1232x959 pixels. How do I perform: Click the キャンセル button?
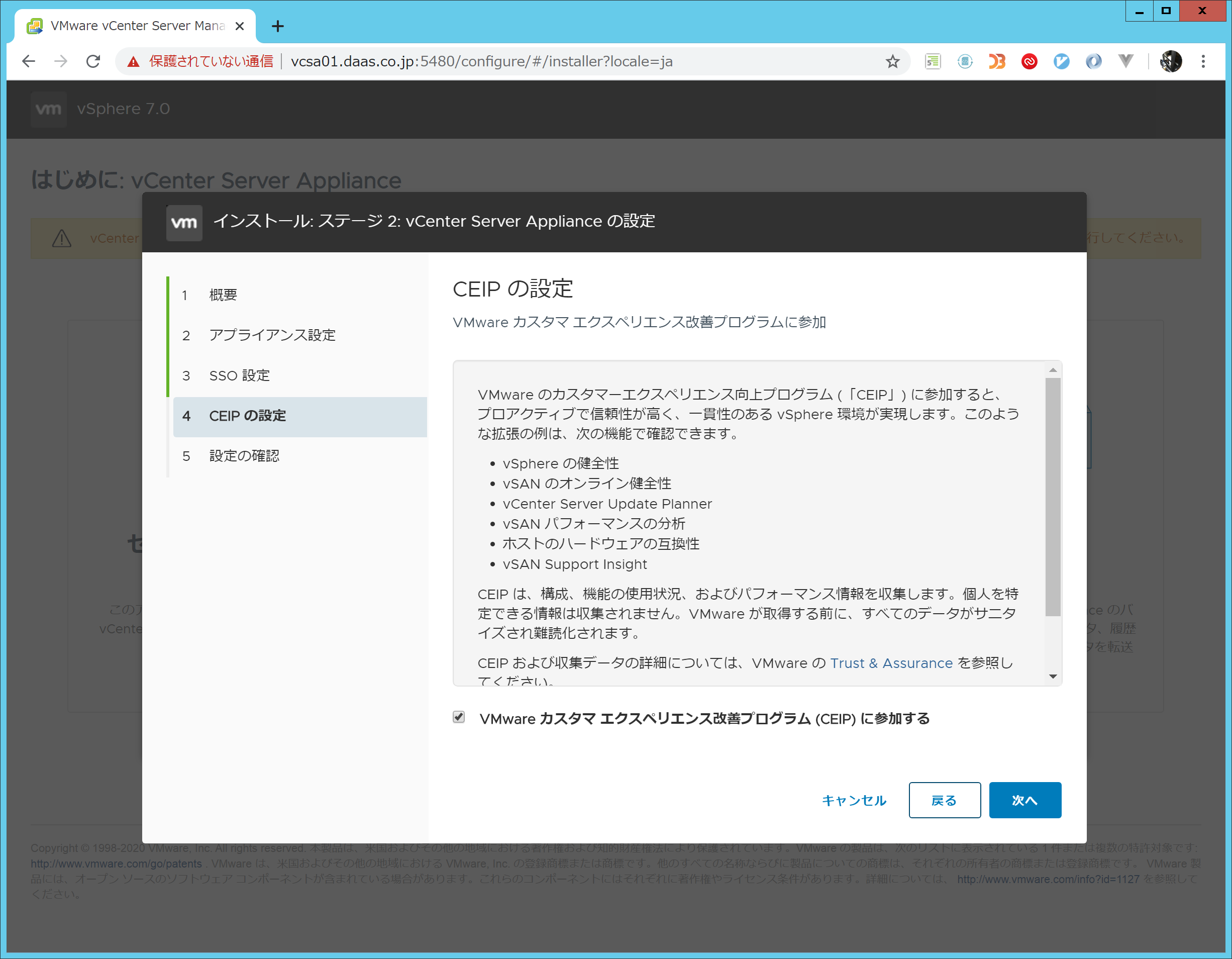[x=854, y=800]
